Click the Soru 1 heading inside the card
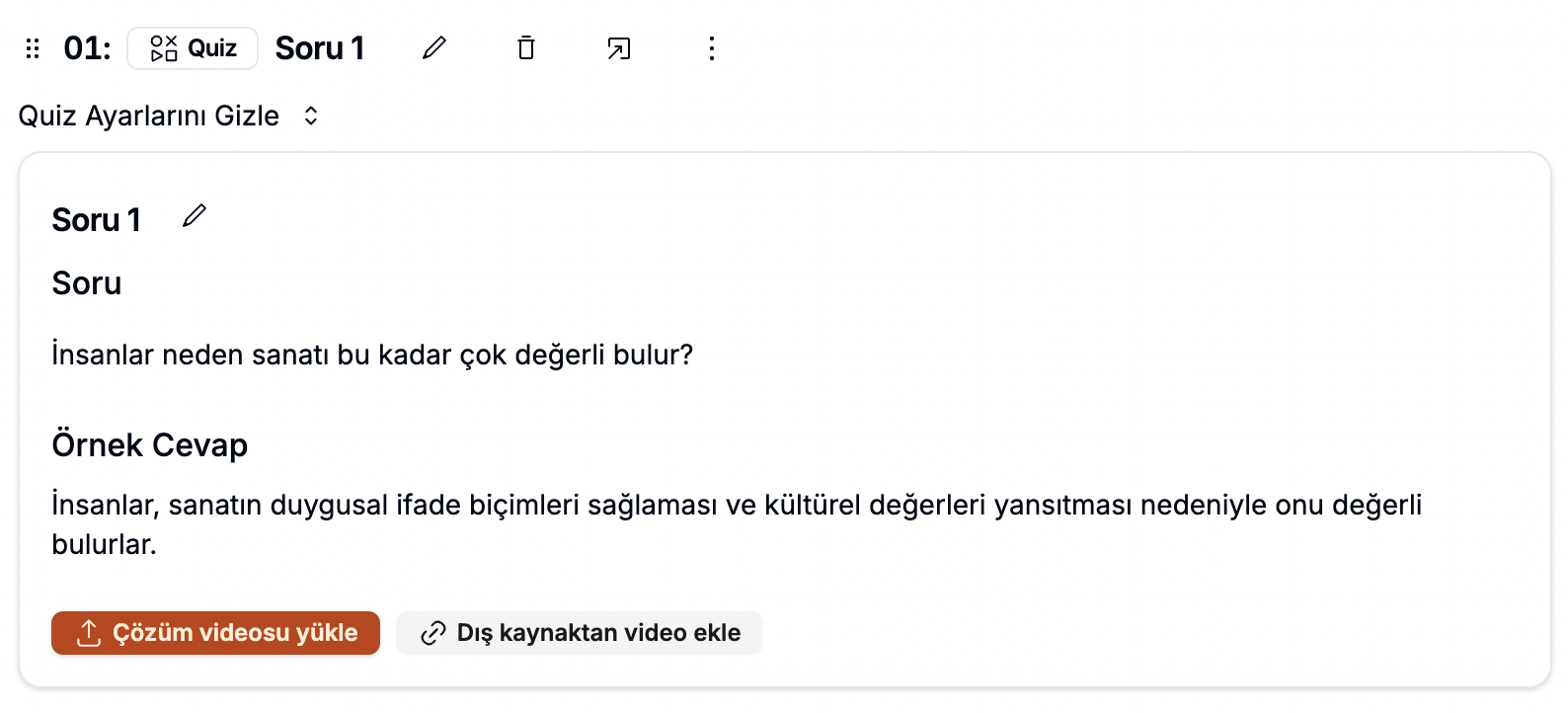The height and width of the screenshot is (713, 1568). tap(97, 219)
